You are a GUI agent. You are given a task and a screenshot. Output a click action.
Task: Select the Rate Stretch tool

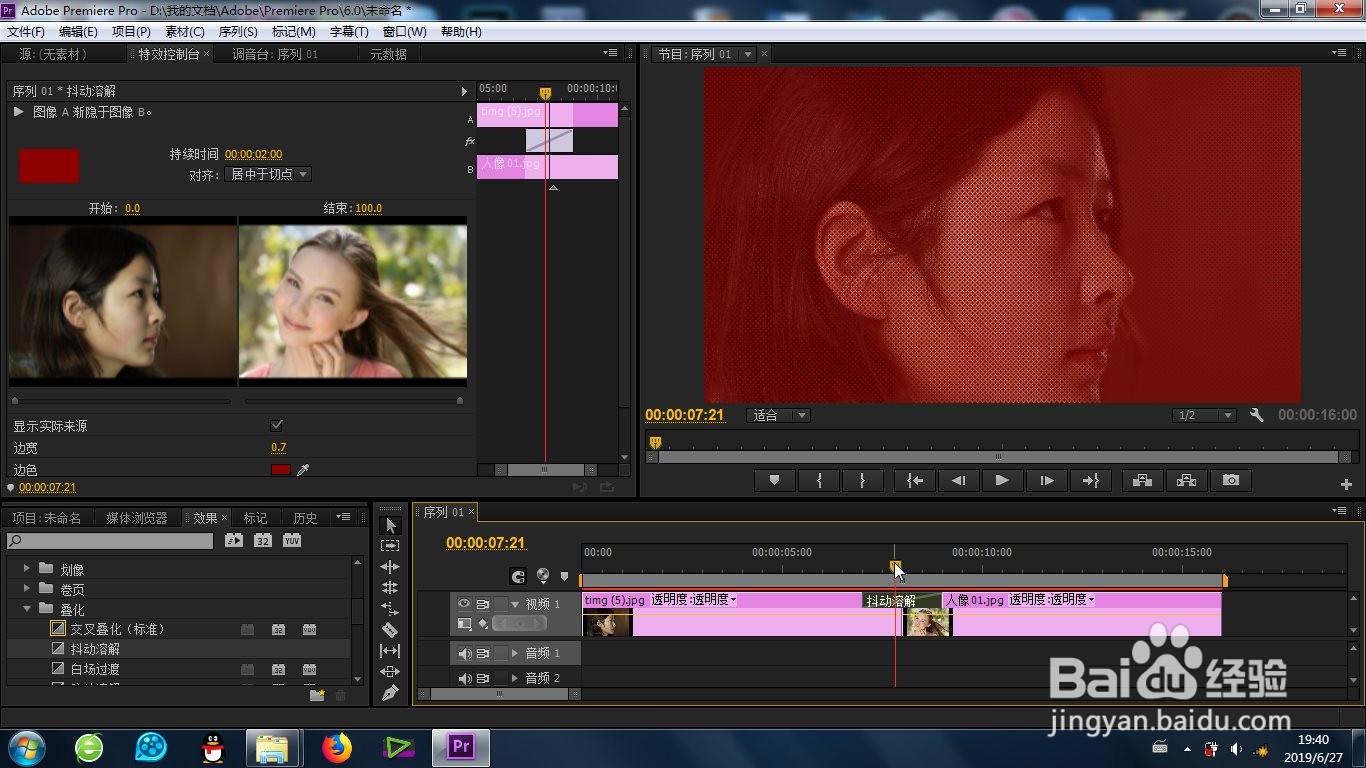click(390, 609)
